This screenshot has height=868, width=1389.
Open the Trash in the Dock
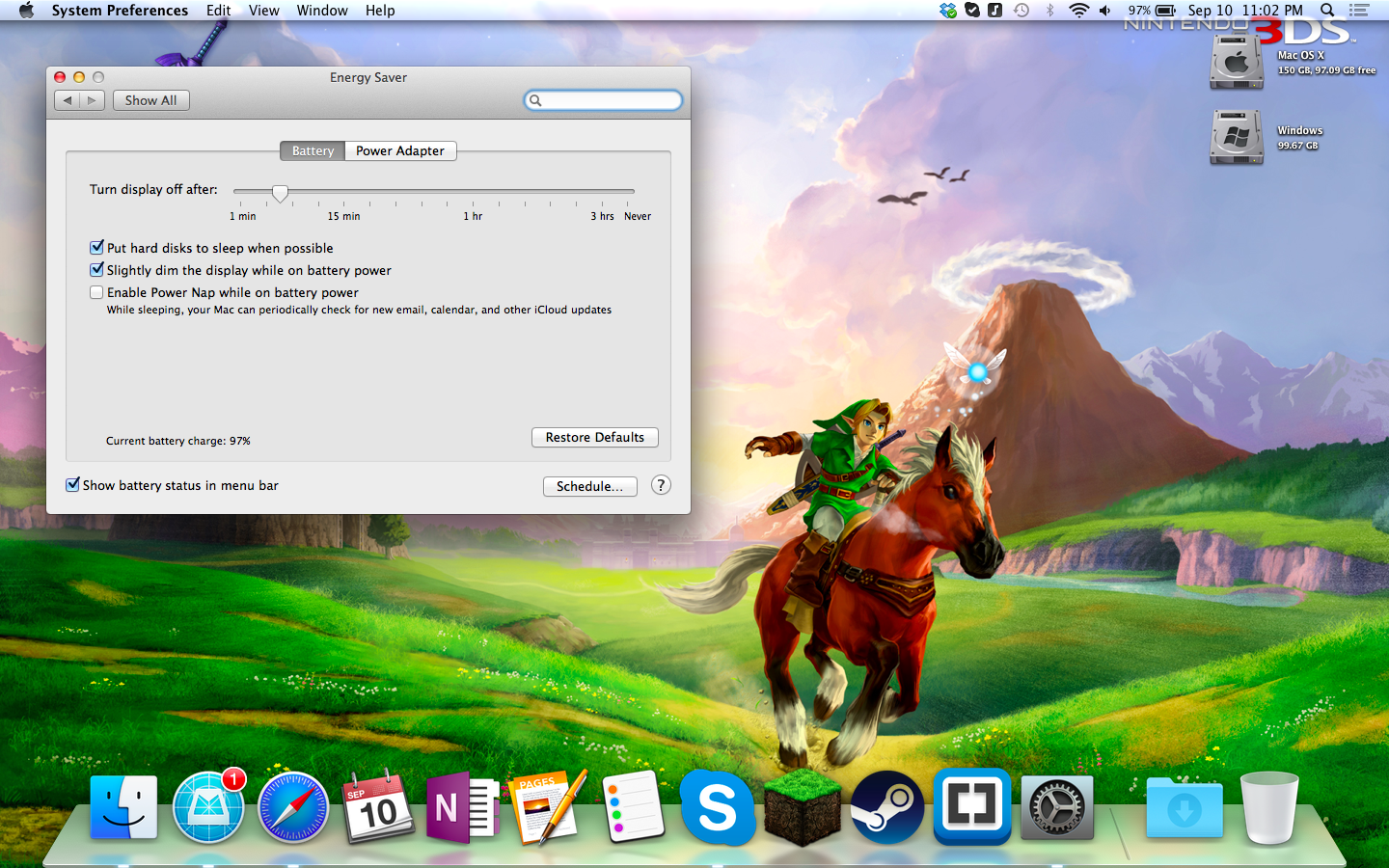coord(1269,808)
